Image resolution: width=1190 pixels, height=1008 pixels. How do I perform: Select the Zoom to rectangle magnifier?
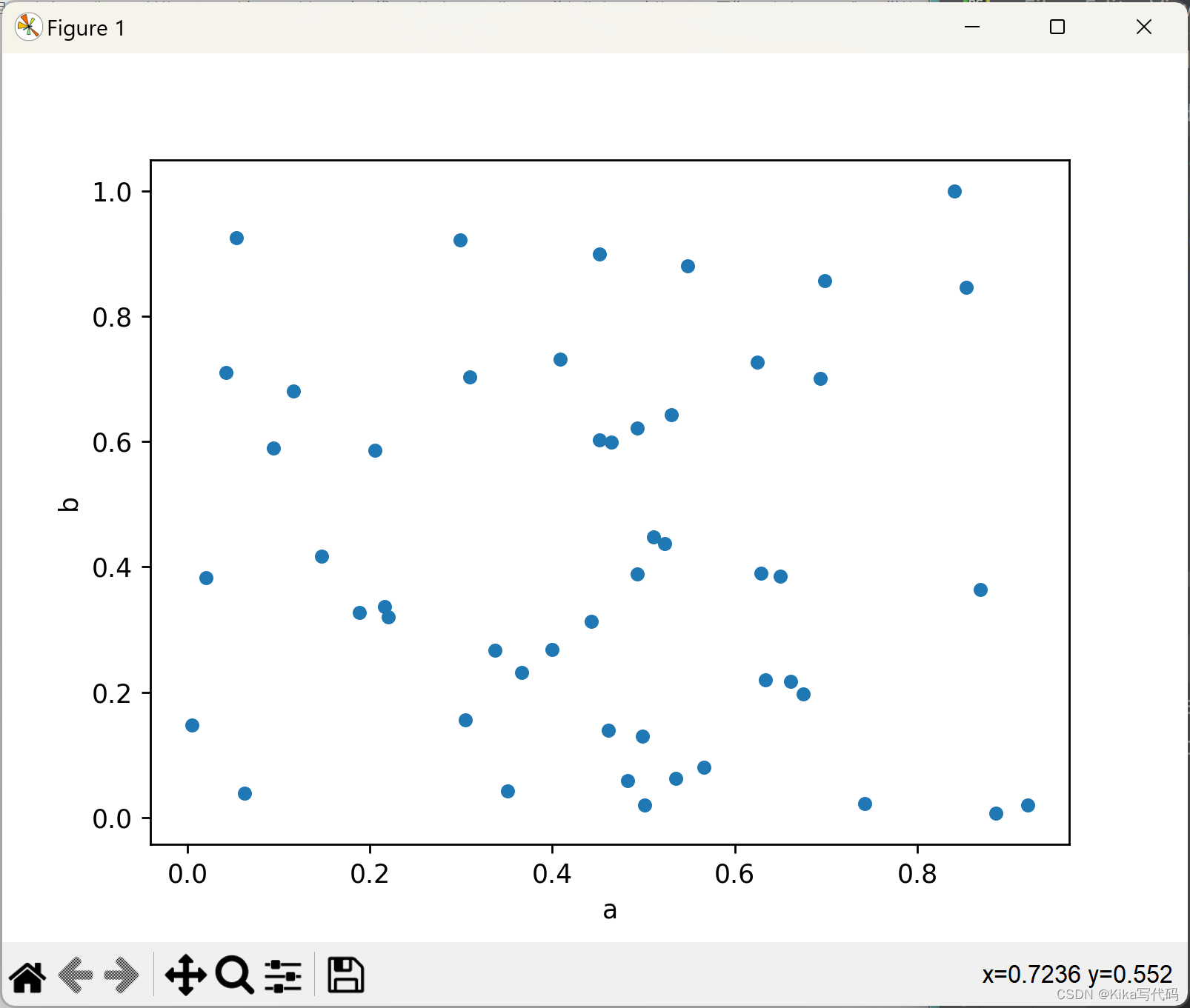235,975
